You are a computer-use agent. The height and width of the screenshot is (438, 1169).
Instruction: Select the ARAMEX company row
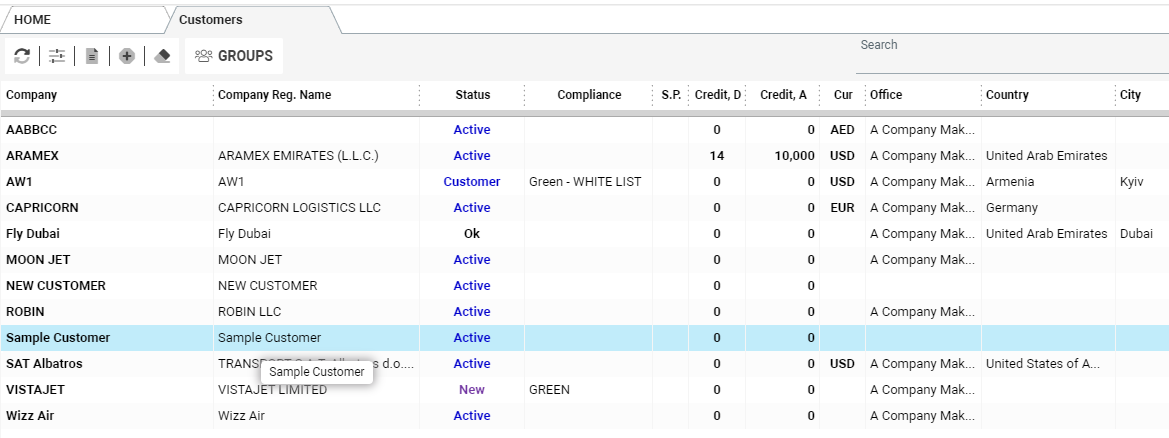tap(33, 156)
